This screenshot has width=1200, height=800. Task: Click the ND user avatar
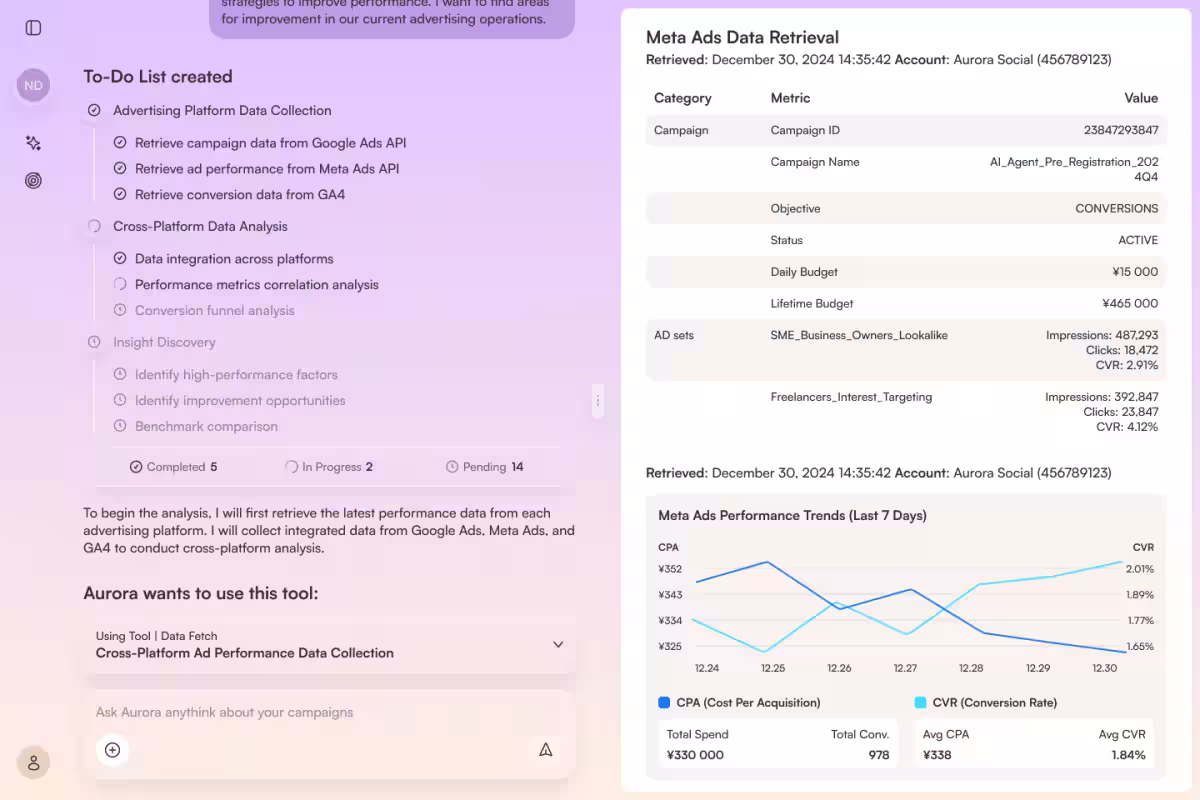(33, 86)
